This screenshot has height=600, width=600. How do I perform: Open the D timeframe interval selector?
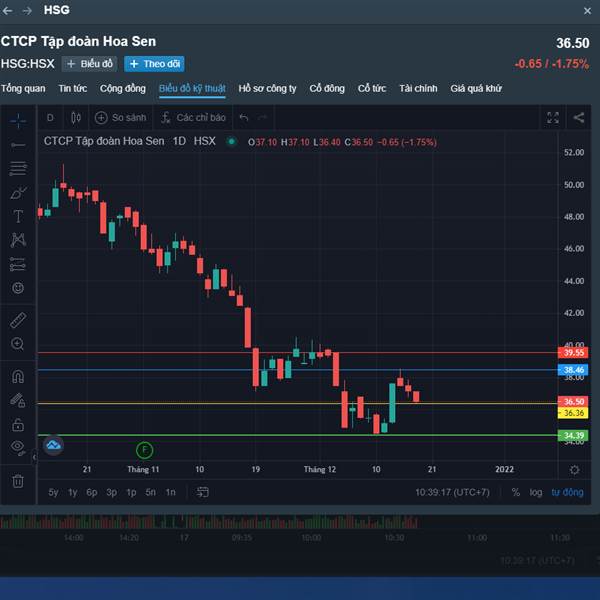tap(50, 118)
